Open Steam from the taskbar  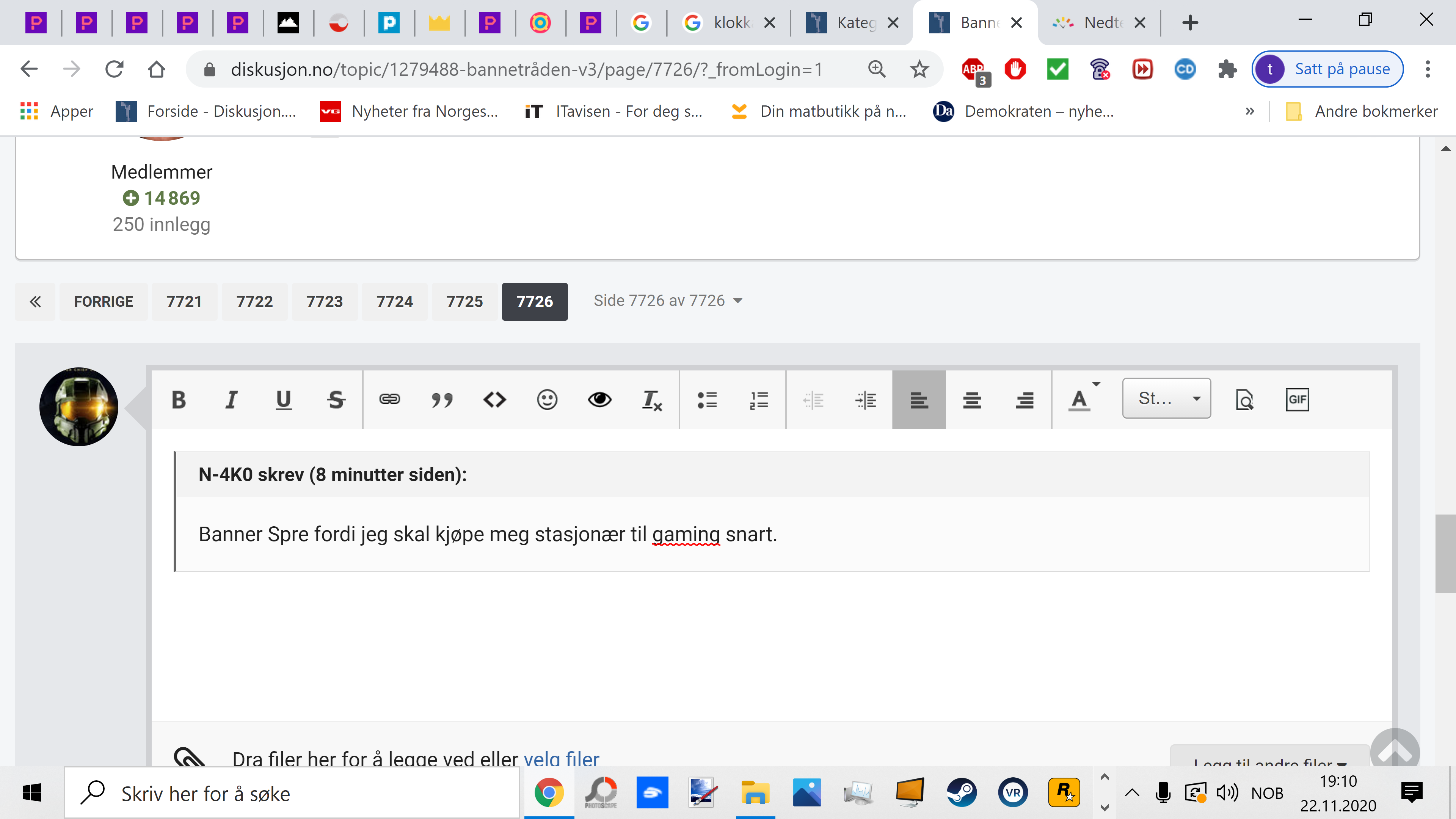[962, 793]
